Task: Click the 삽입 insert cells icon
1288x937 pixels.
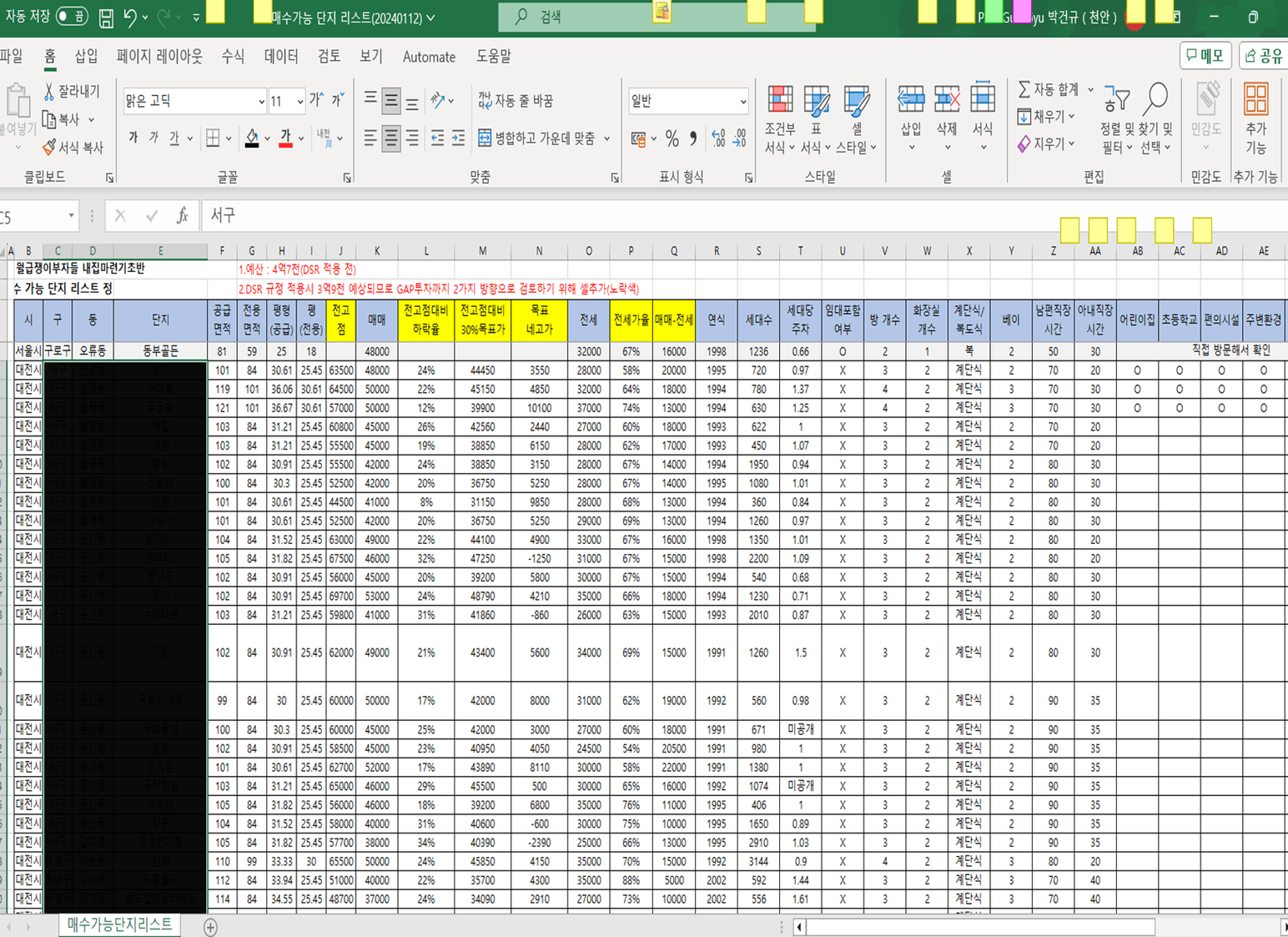Action: tap(911, 99)
